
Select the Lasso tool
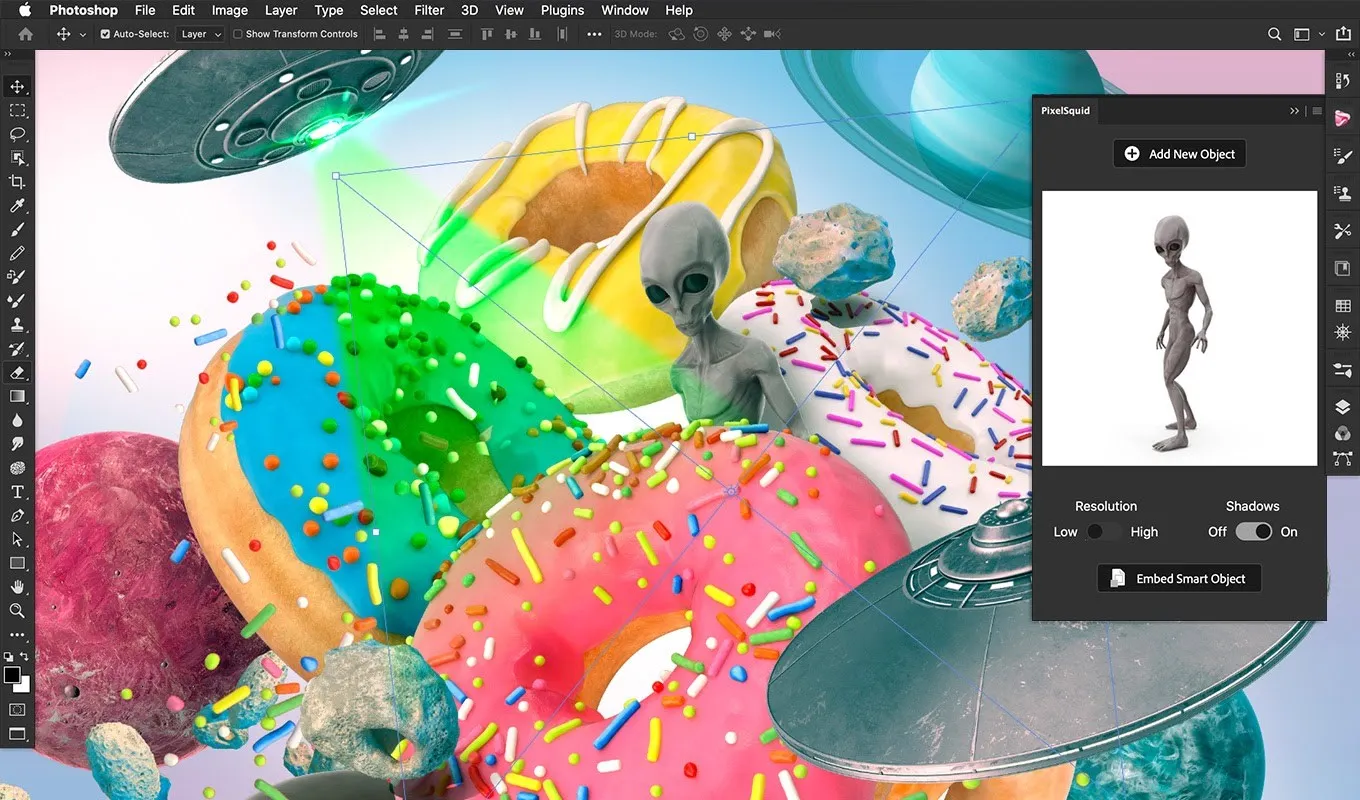click(17, 134)
